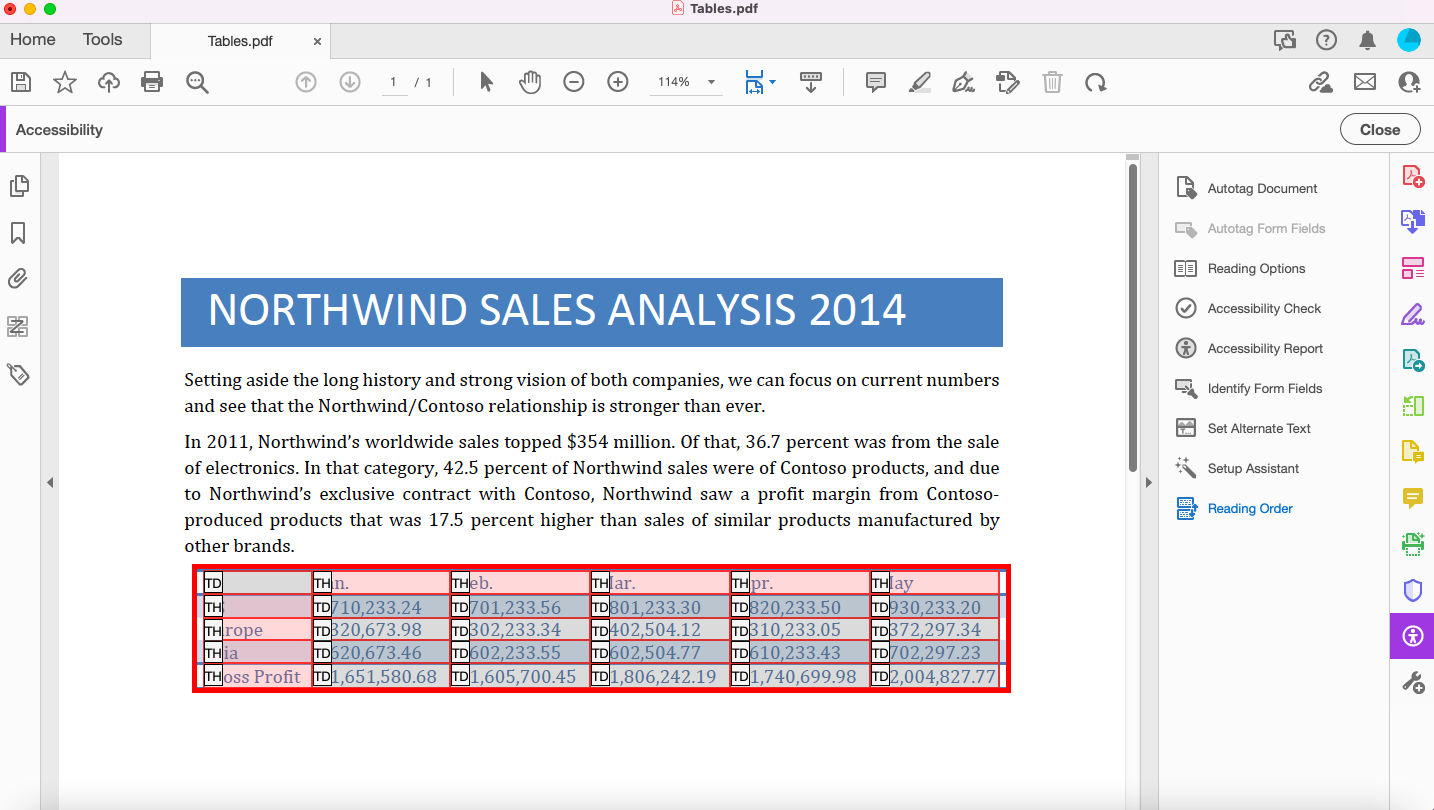Go to next page arrow
This screenshot has width=1434, height=810.
click(x=350, y=82)
